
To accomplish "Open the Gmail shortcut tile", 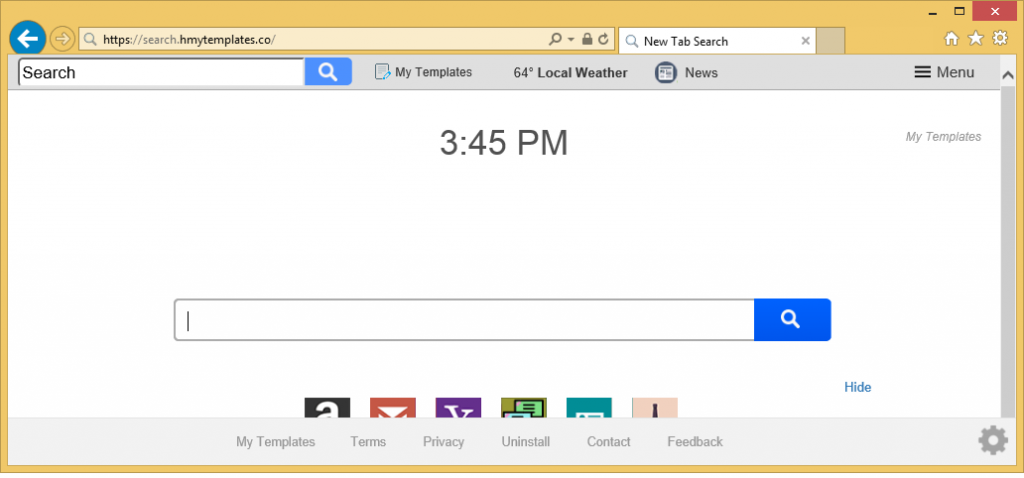I will (392, 408).
